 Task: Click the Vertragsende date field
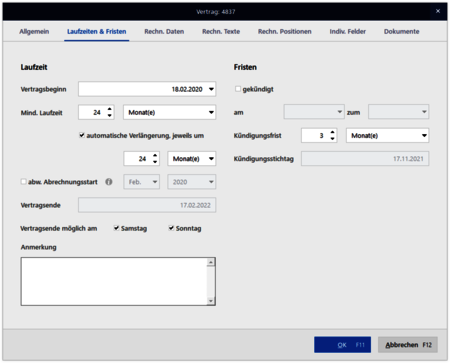[x=147, y=205]
